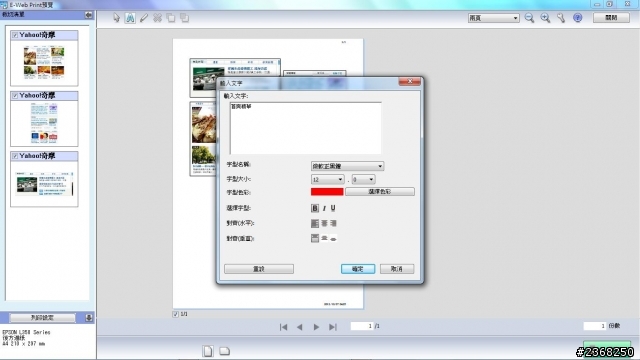Open the wrench settings tool
The image size is (640, 360).
coord(561,18)
